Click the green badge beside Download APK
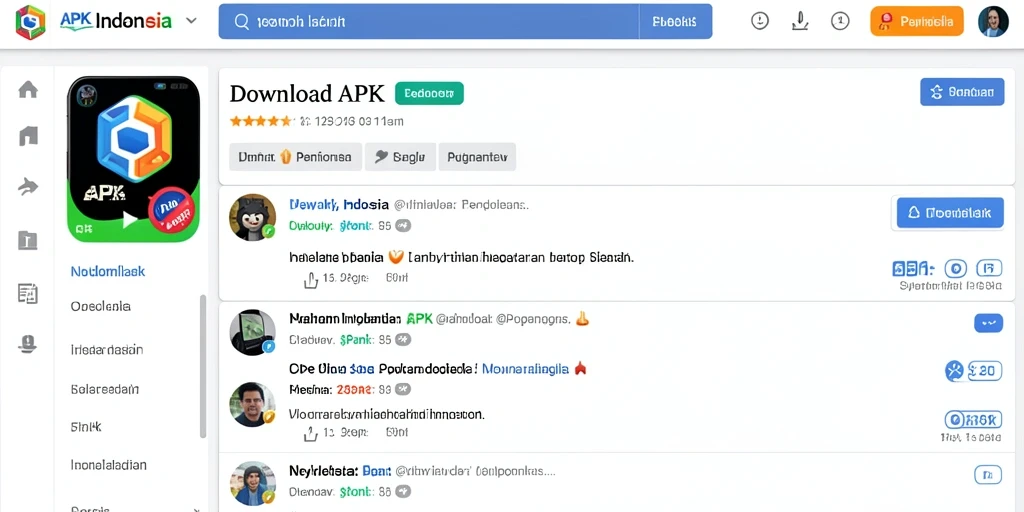 (429, 93)
